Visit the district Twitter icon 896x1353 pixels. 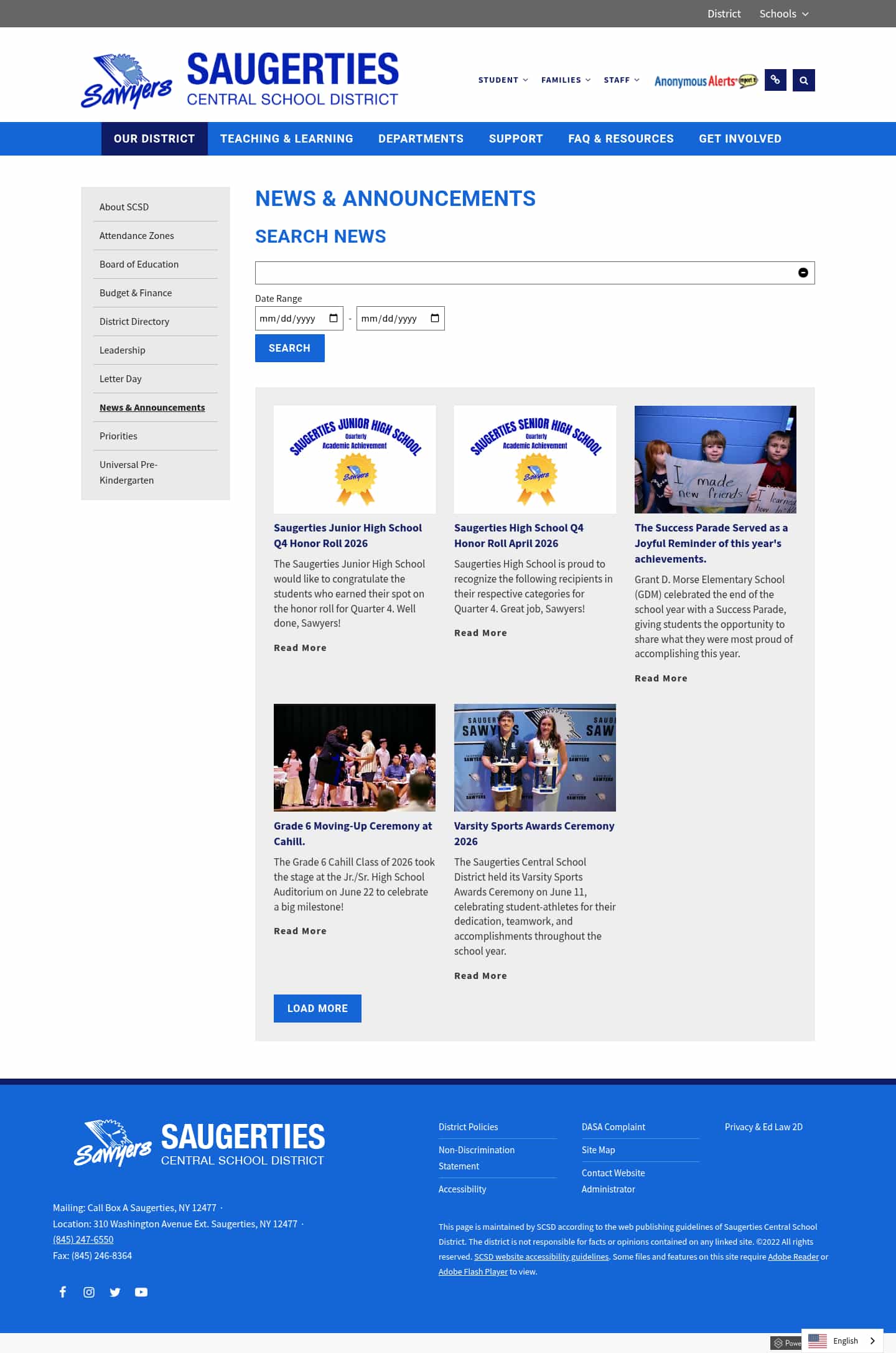coord(115,1292)
